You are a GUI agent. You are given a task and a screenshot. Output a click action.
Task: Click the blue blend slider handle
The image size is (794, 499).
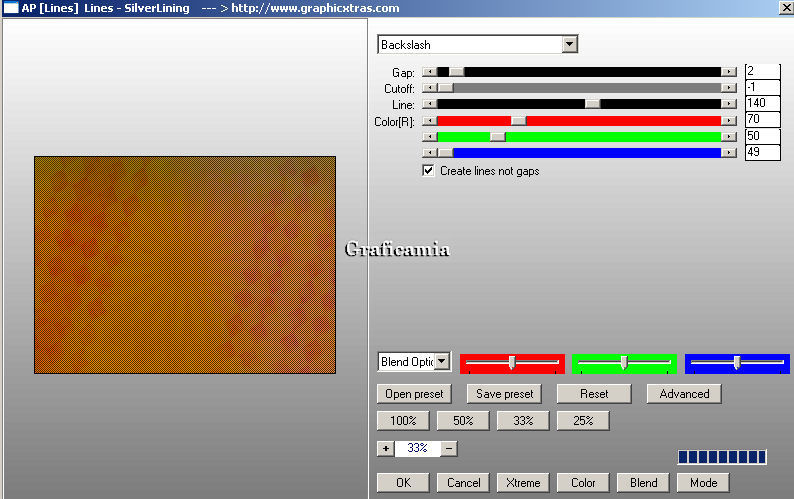(x=737, y=362)
